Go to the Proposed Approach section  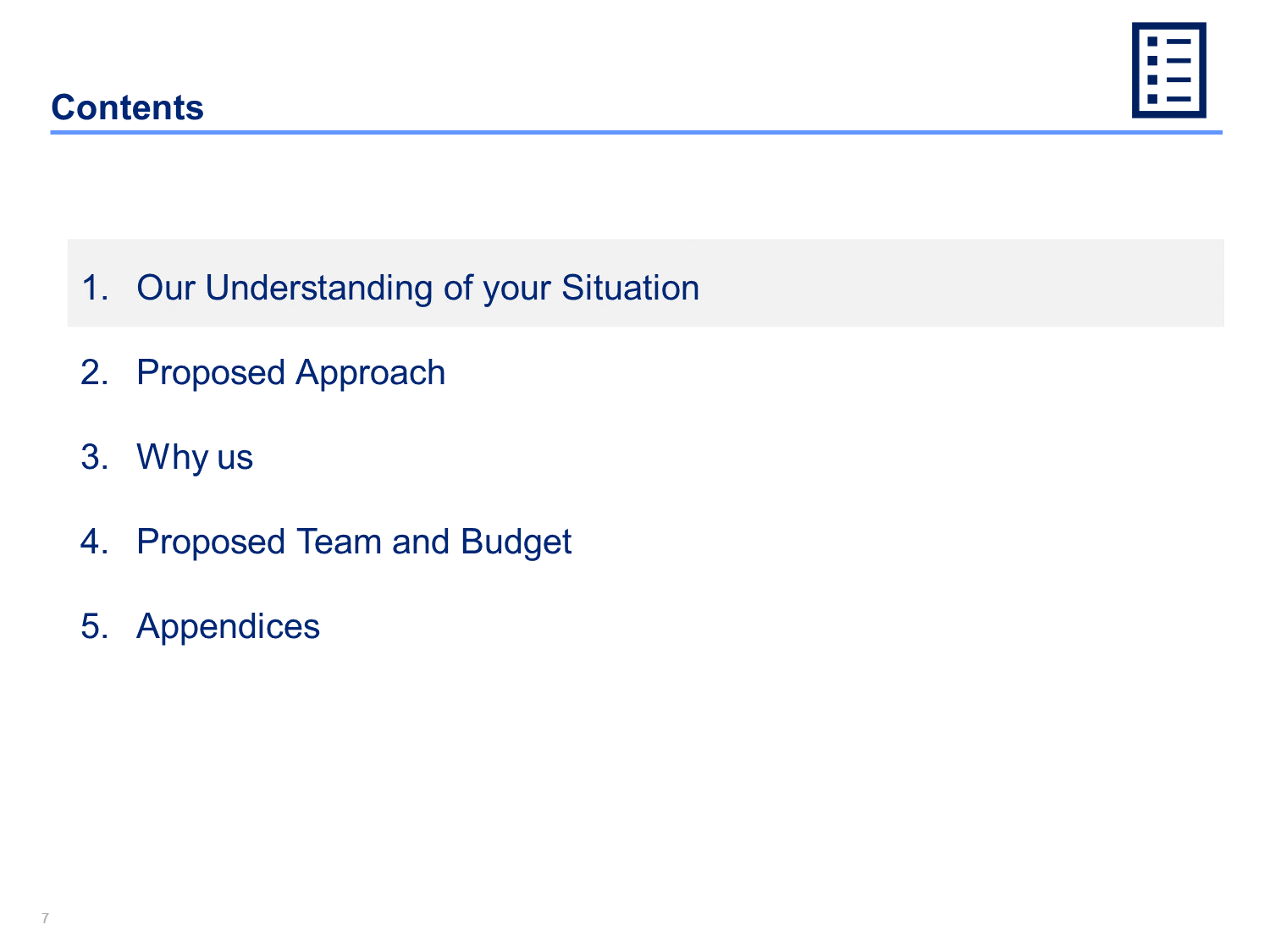tap(290, 373)
